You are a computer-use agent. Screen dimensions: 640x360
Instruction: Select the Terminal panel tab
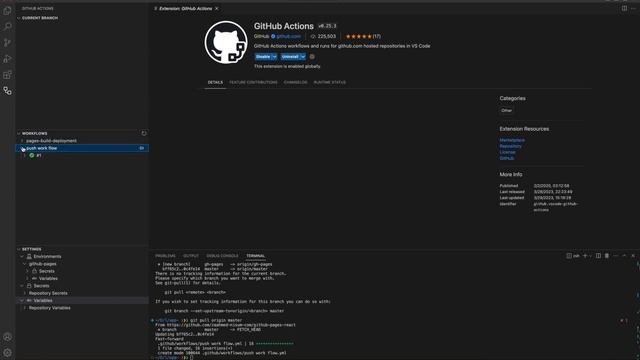coord(256,256)
